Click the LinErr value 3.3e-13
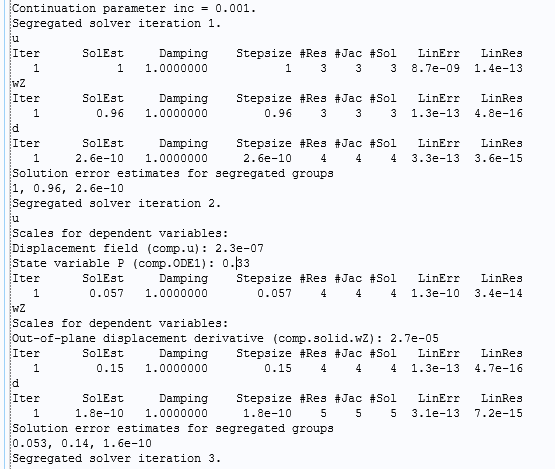 point(435,158)
